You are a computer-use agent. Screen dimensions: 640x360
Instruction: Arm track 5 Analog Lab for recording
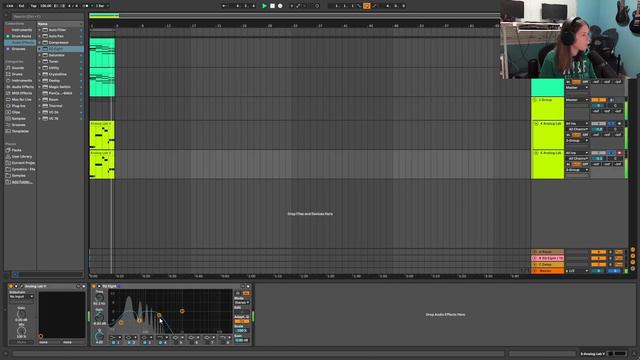620,153
